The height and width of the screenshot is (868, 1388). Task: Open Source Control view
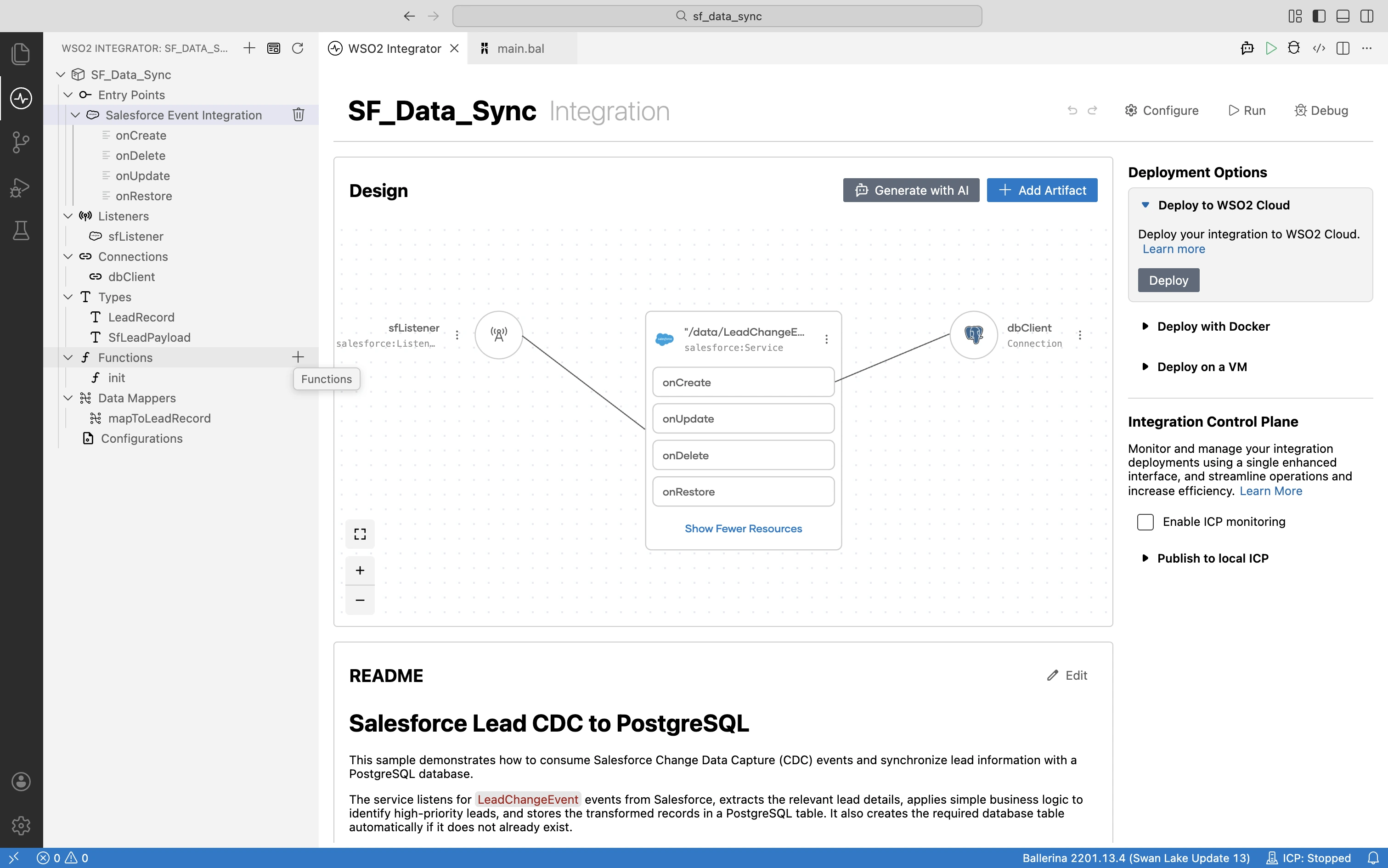point(21,142)
